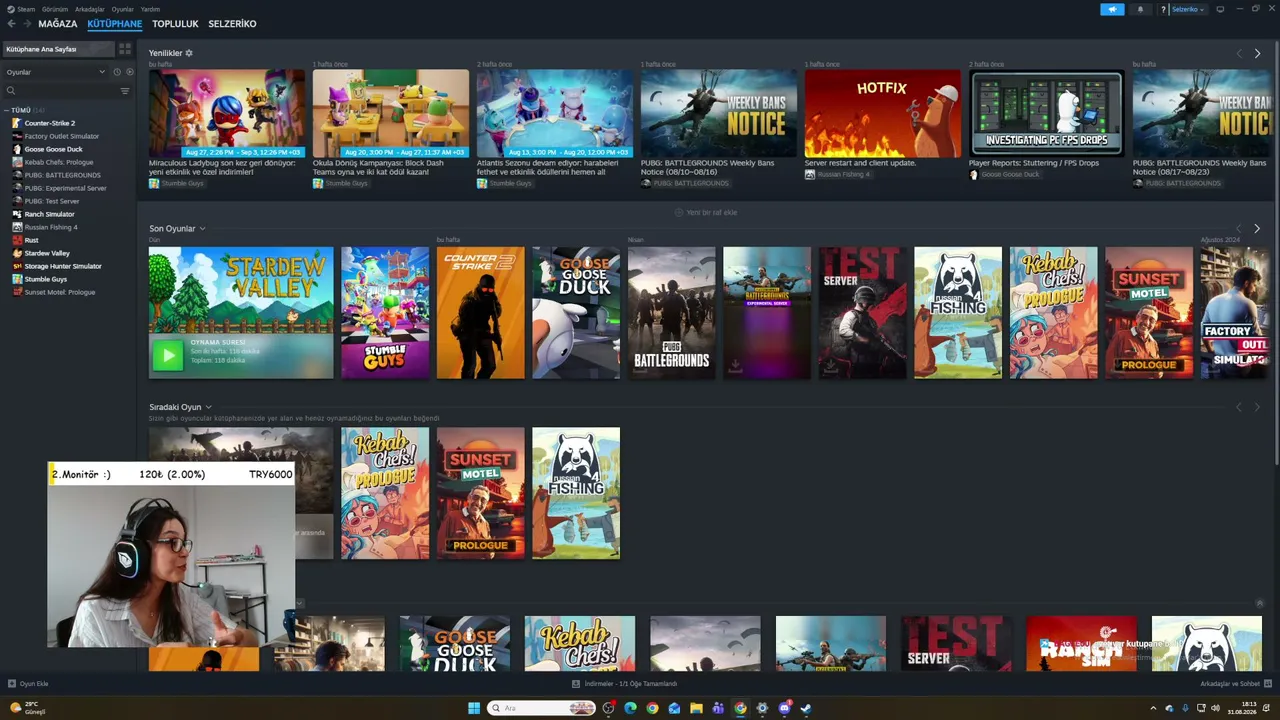Image resolution: width=1280 pixels, height=720 pixels.
Task: Click Microsoft Edge icon in the taskbar
Action: [x=630, y=708]
